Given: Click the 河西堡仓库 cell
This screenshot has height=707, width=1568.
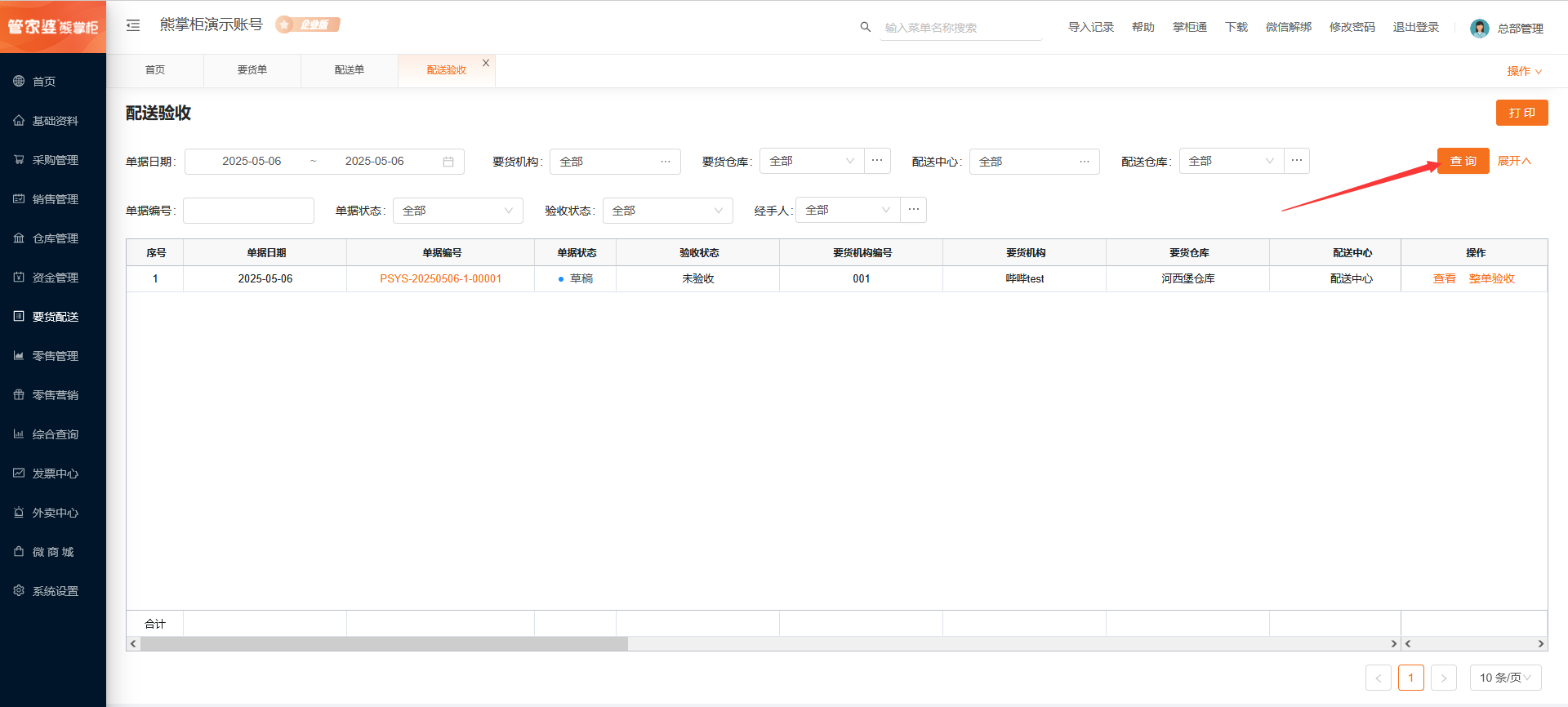Looking at the screenshot, I should tap(1188, 278).
